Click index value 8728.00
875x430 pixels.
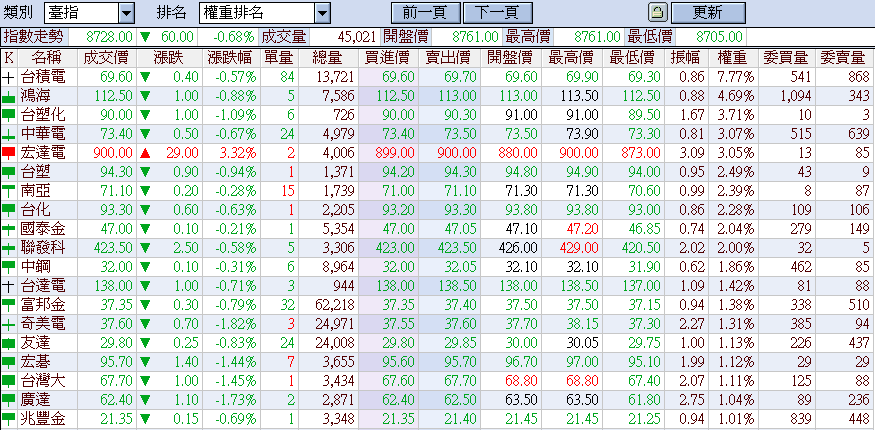click(109, 37)
